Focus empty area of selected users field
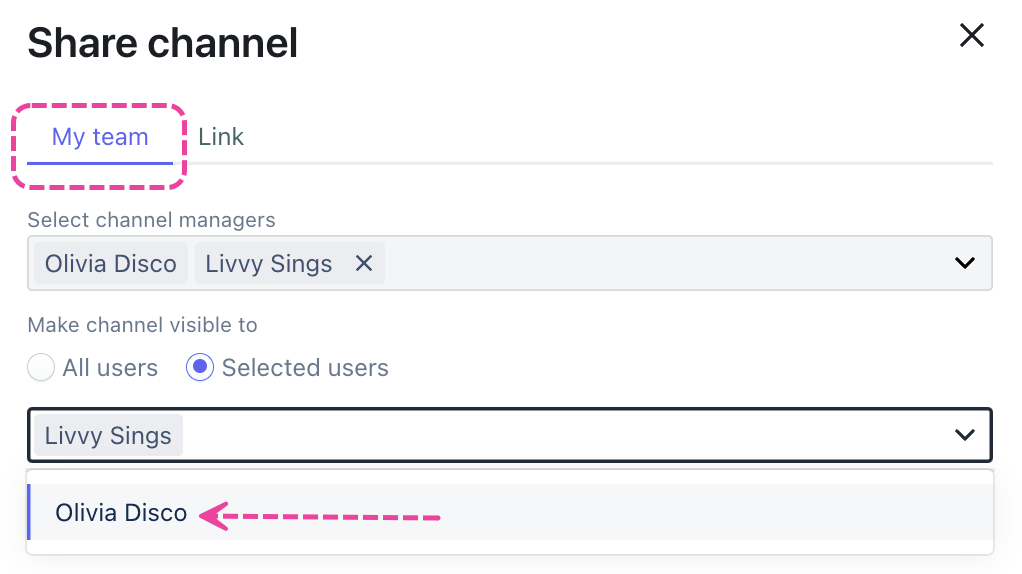The image size is (1022, 574). [560, 436]
